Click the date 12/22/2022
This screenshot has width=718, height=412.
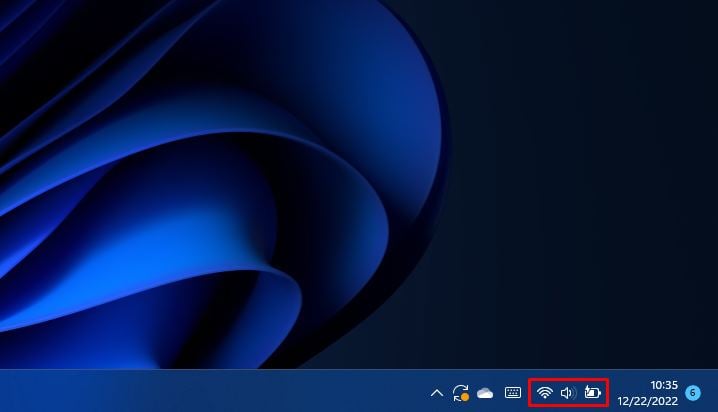(x=647, y=401)
